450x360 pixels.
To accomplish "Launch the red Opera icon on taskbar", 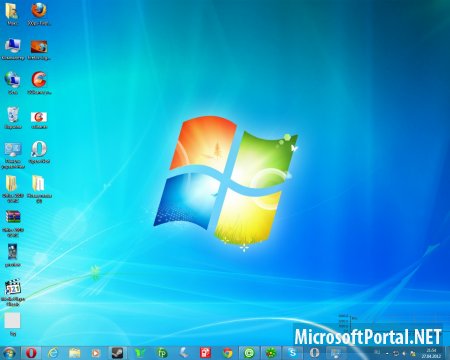I will point(31,353).
